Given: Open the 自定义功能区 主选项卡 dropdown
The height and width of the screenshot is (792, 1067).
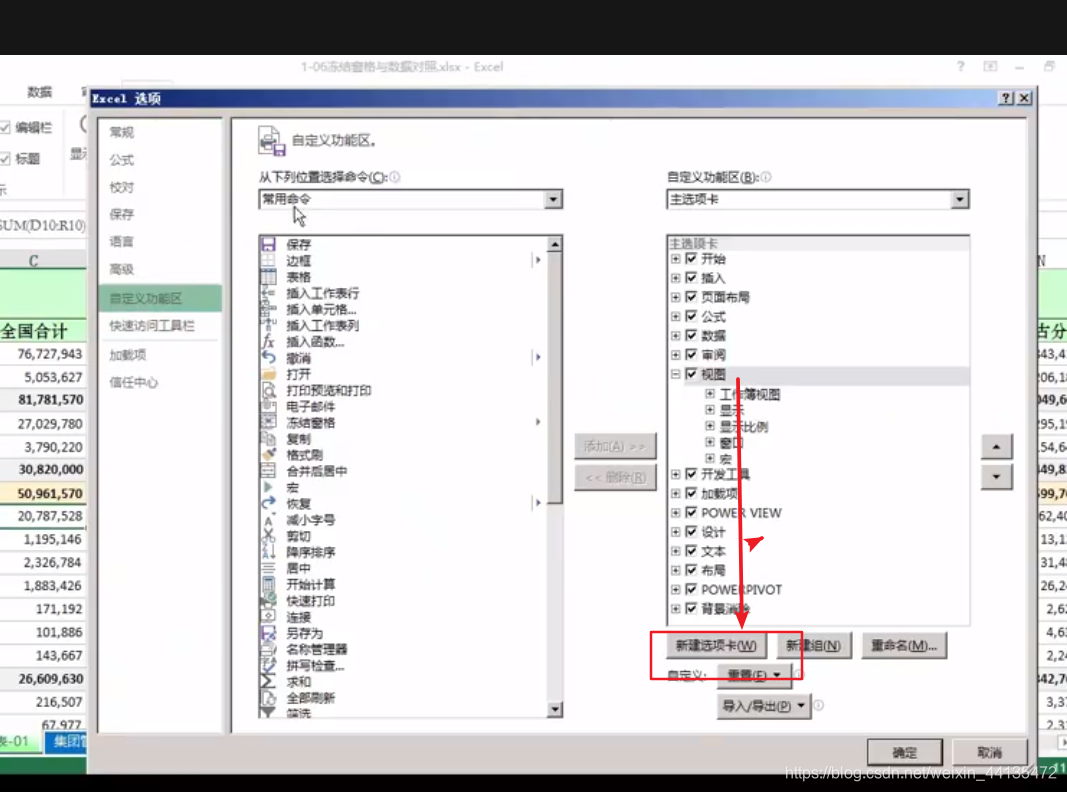Looking at the screenshot, I should [960, 199].
